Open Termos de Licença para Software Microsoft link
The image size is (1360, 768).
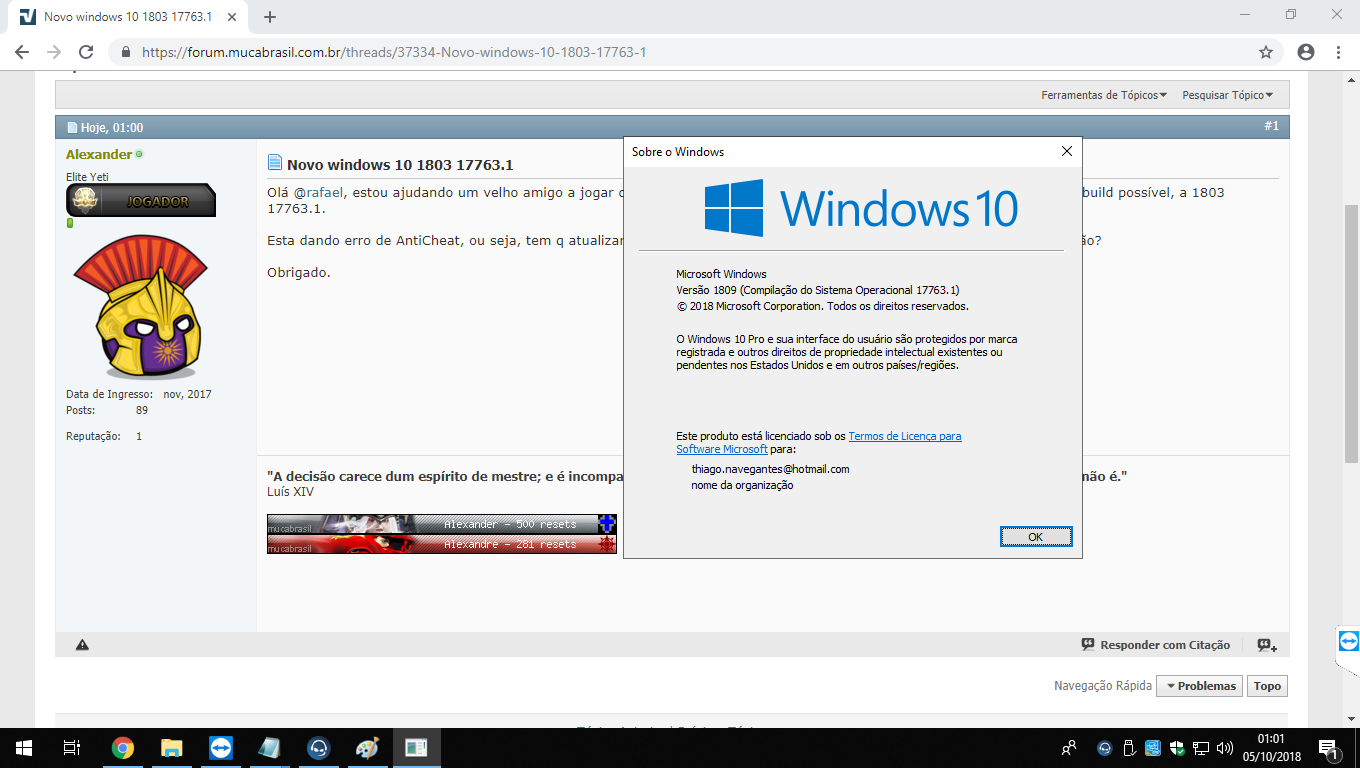[x=904, y=436]
